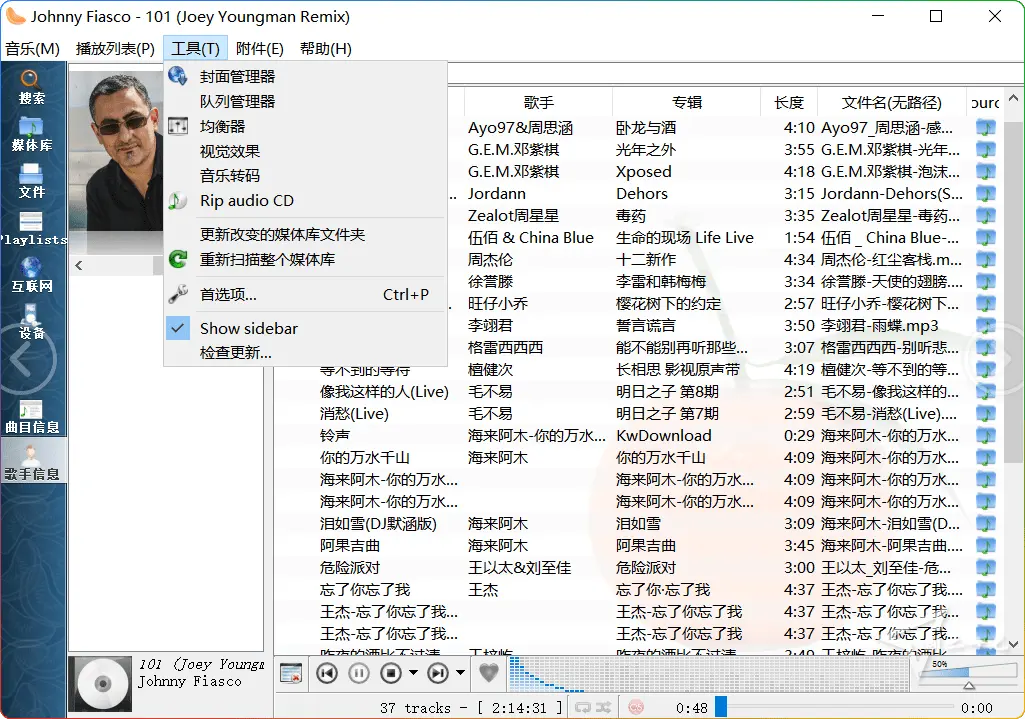The height and width of the screenshot is (719, 1025).
Task: Click scroll-down arrow of the playlist scrollbar
Action: pos(1014,644)
